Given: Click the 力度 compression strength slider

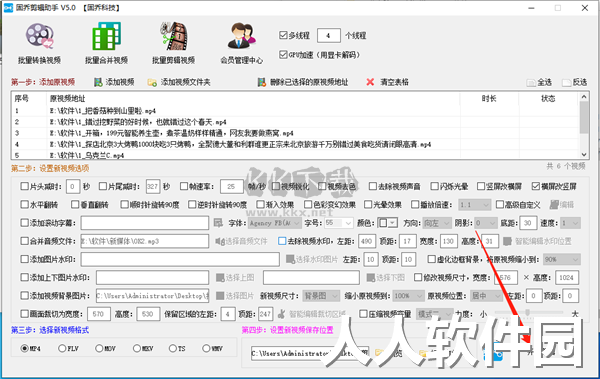Looking at the screenshot, I should coord(528,313).
